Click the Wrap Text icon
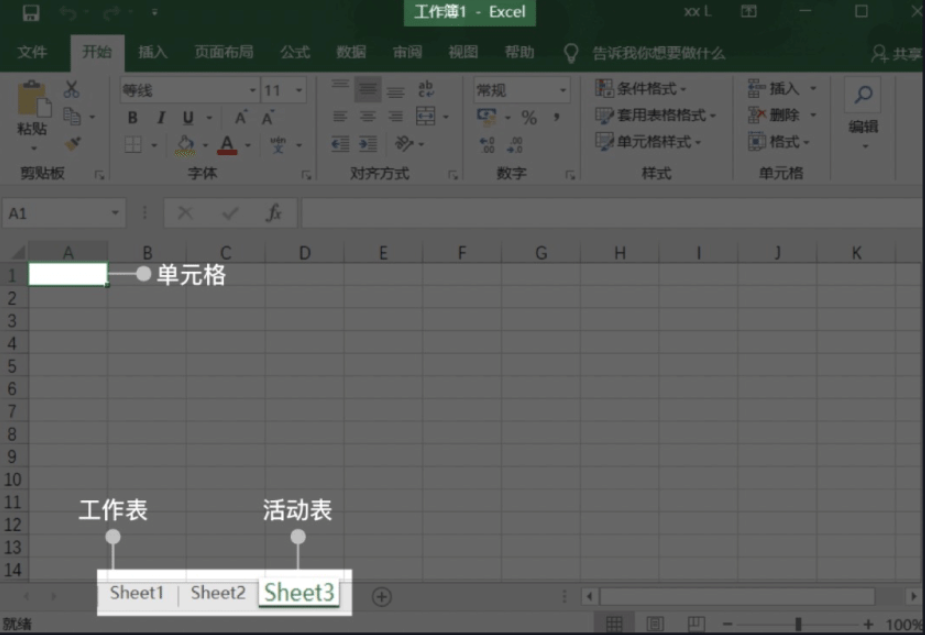The image size is (925, 635). (424, 90)
